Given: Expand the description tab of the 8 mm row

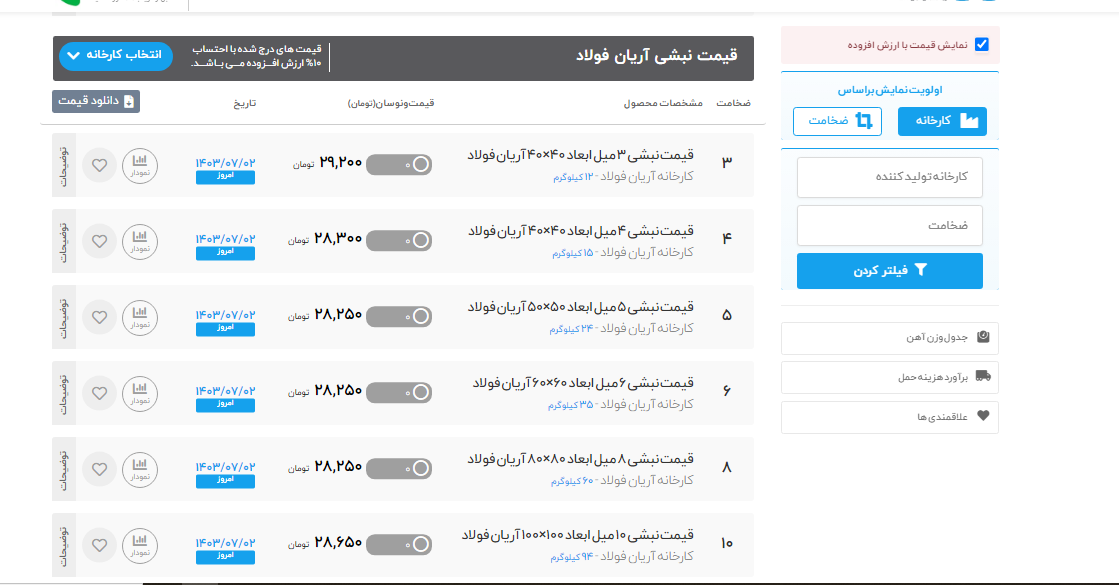Looking at the screenshot, I should 64,469.
